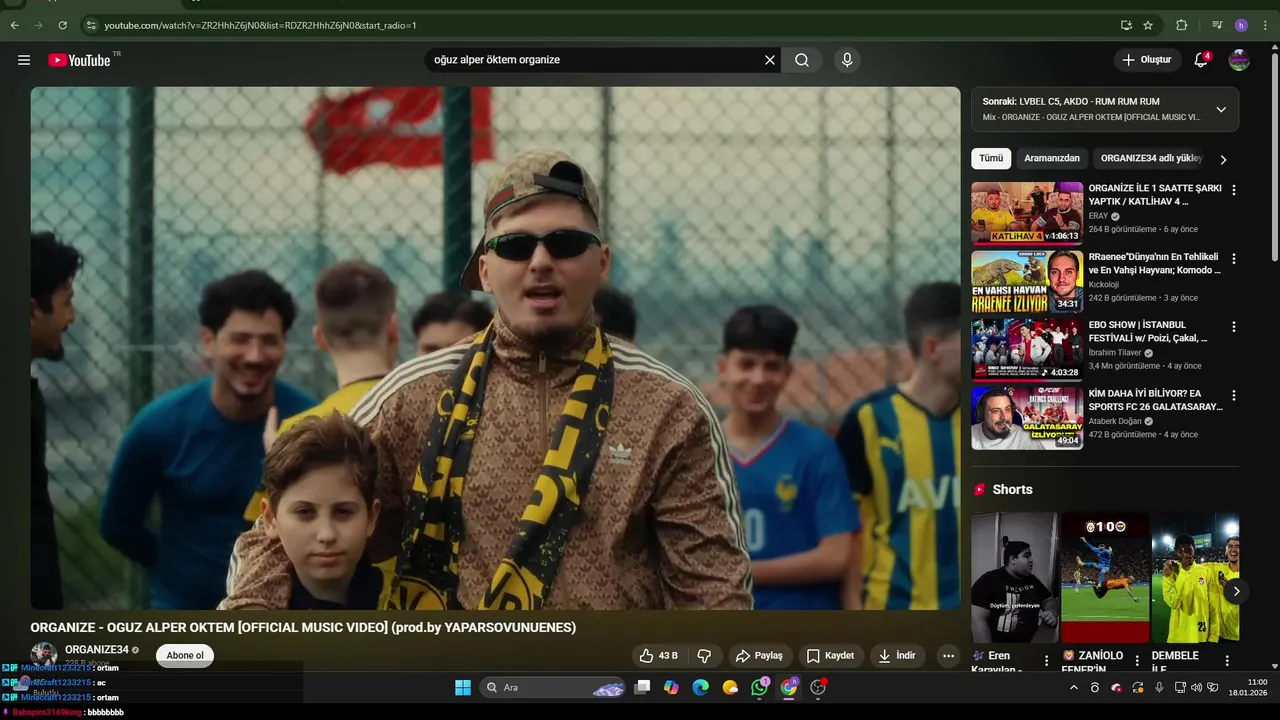Viewport: 1280px width, 720px height.
Task: Show hidden system tray icons chevron
Action: coord(1074,687)
